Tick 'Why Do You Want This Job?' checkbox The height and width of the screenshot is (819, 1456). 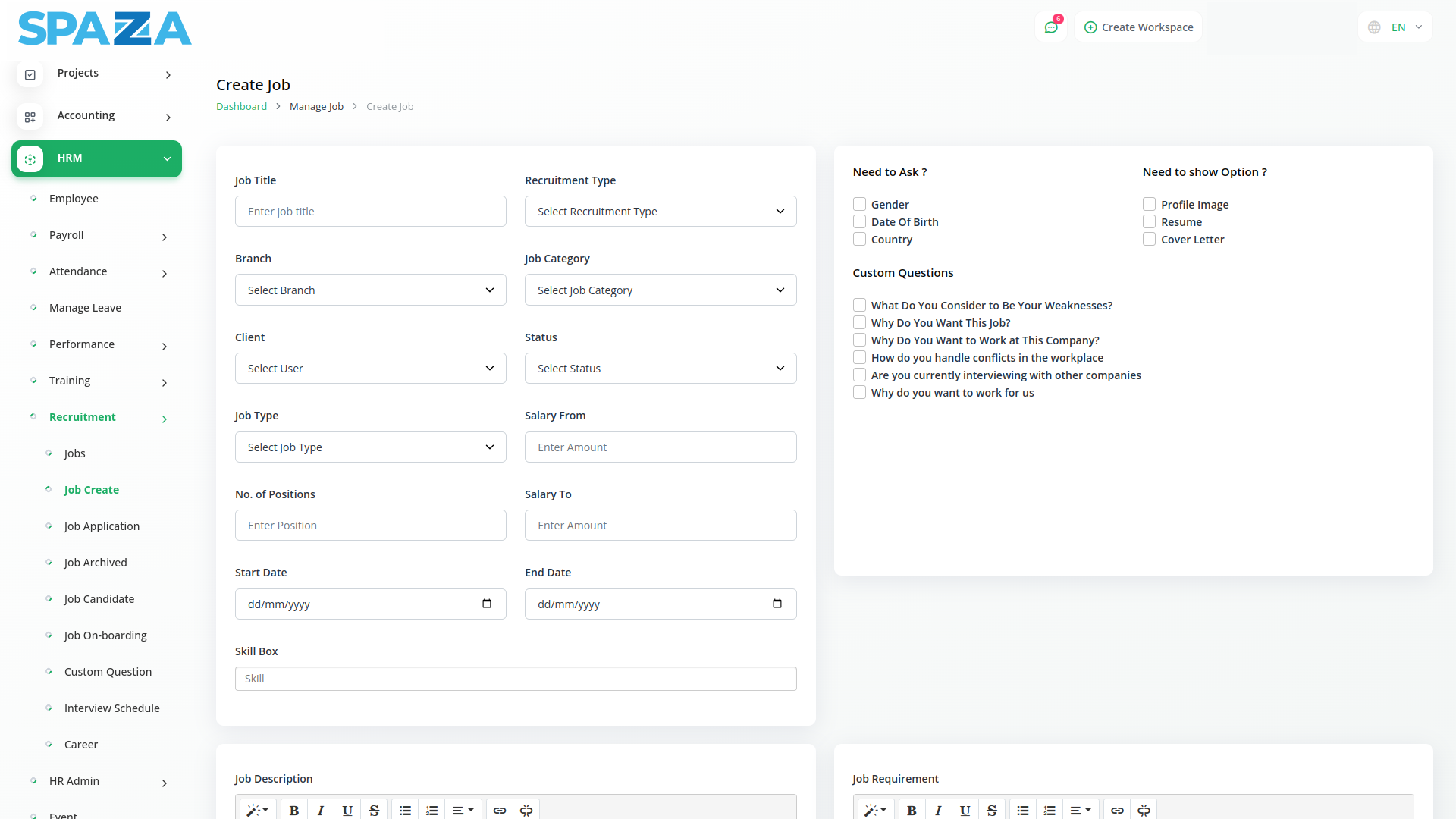pyautogui.click(x=859, y=322)
